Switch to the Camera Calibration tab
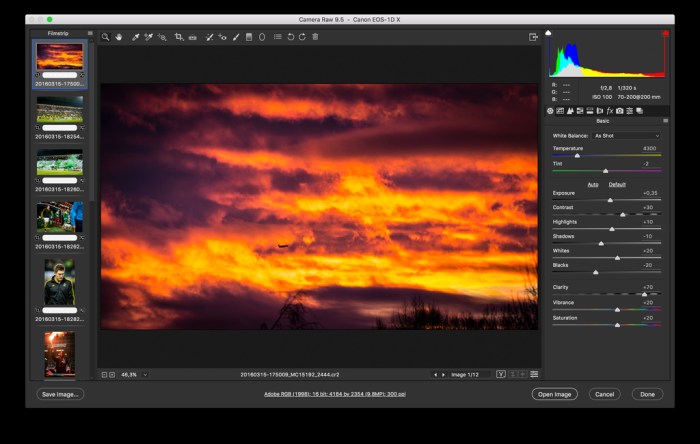 point(619,111)
